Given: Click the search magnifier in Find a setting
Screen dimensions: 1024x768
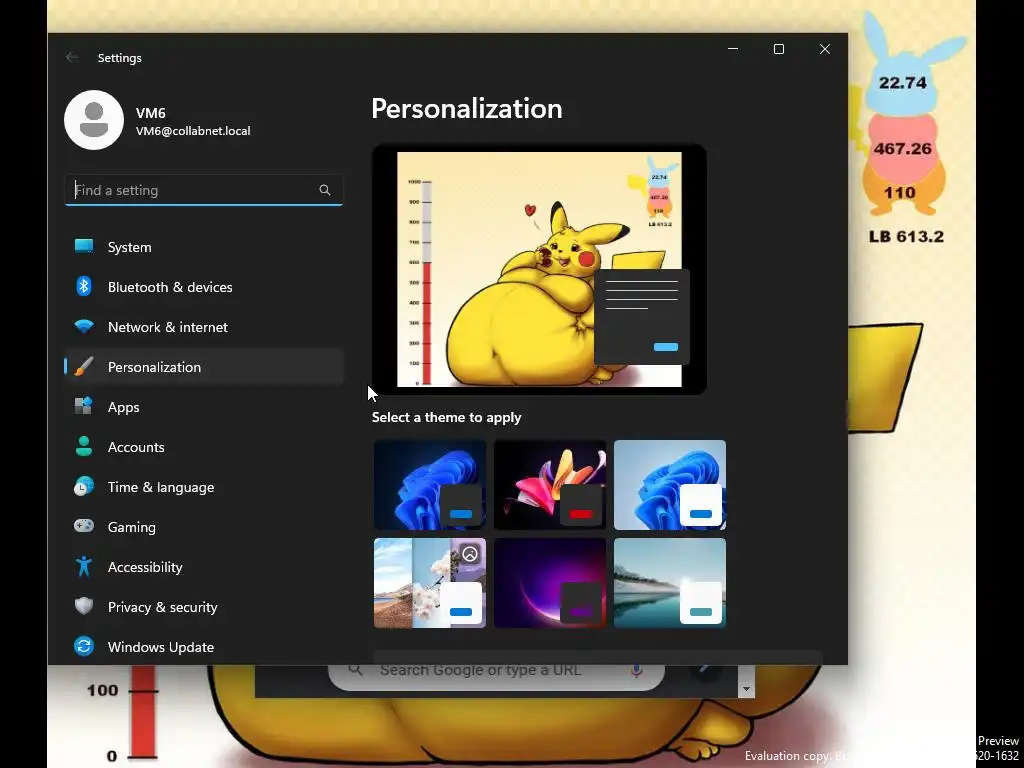Looking at the screenshot, I should [x=325, y=190].
